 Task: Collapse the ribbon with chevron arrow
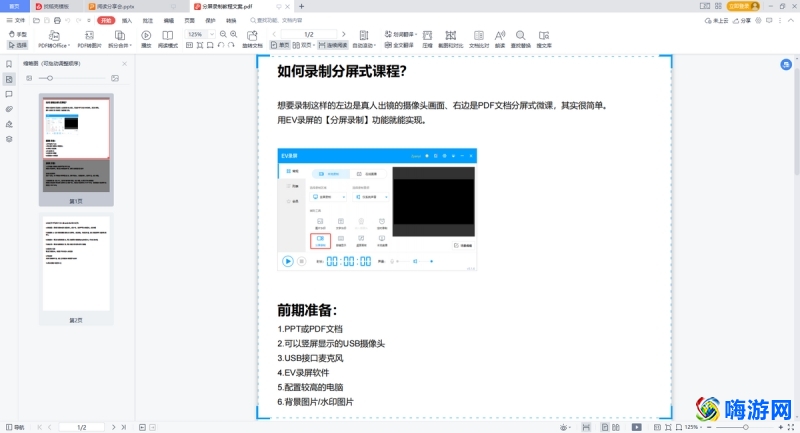coord(791,20)
